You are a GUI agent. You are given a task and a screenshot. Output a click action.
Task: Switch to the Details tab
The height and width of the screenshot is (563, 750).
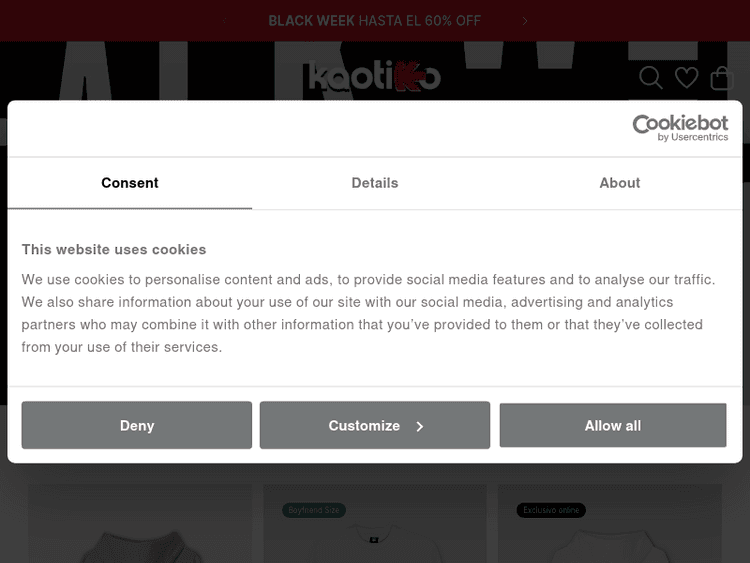tap(375, 183)
